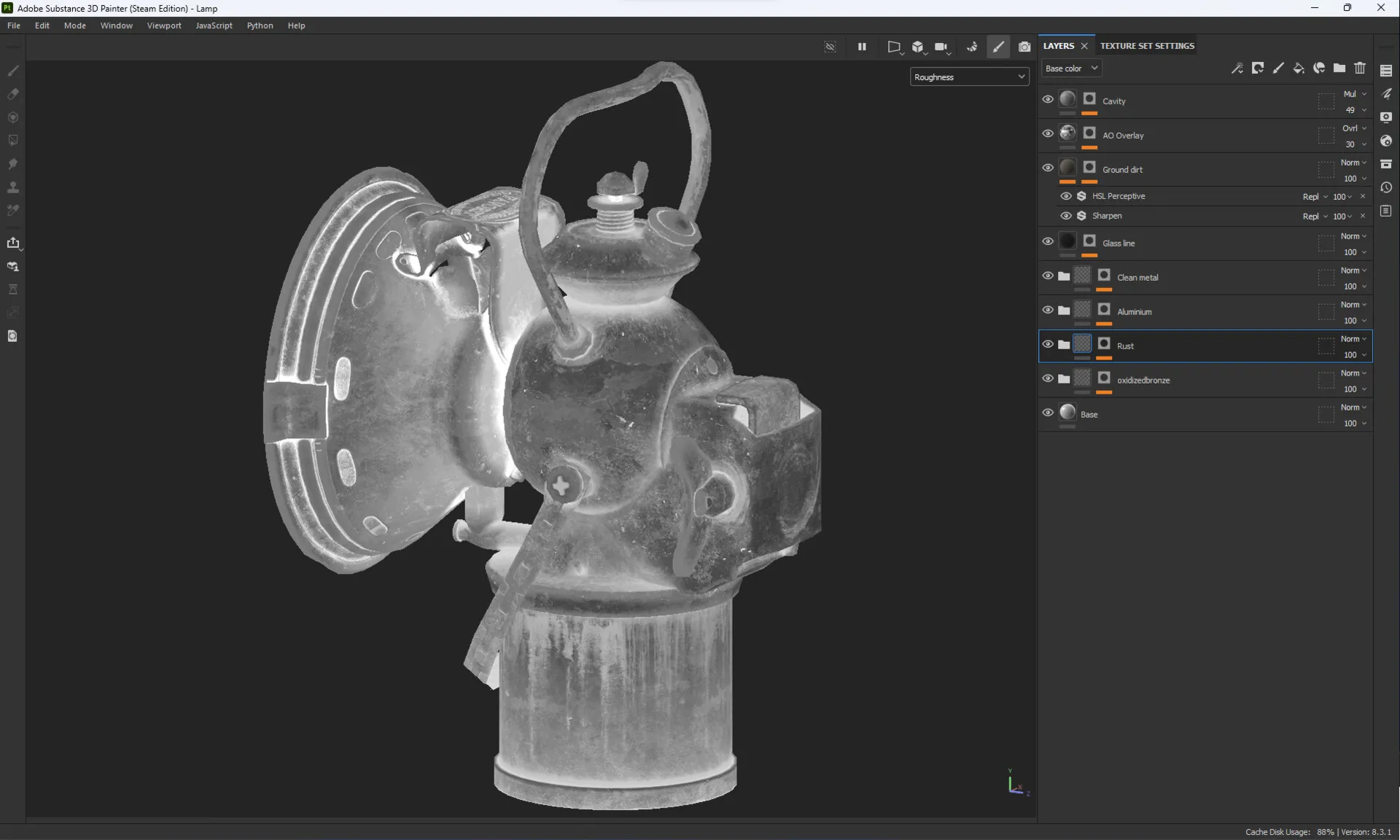Switch to the Texture Set Settings tab
The image size is (1400, 840).
point(1147,45)
